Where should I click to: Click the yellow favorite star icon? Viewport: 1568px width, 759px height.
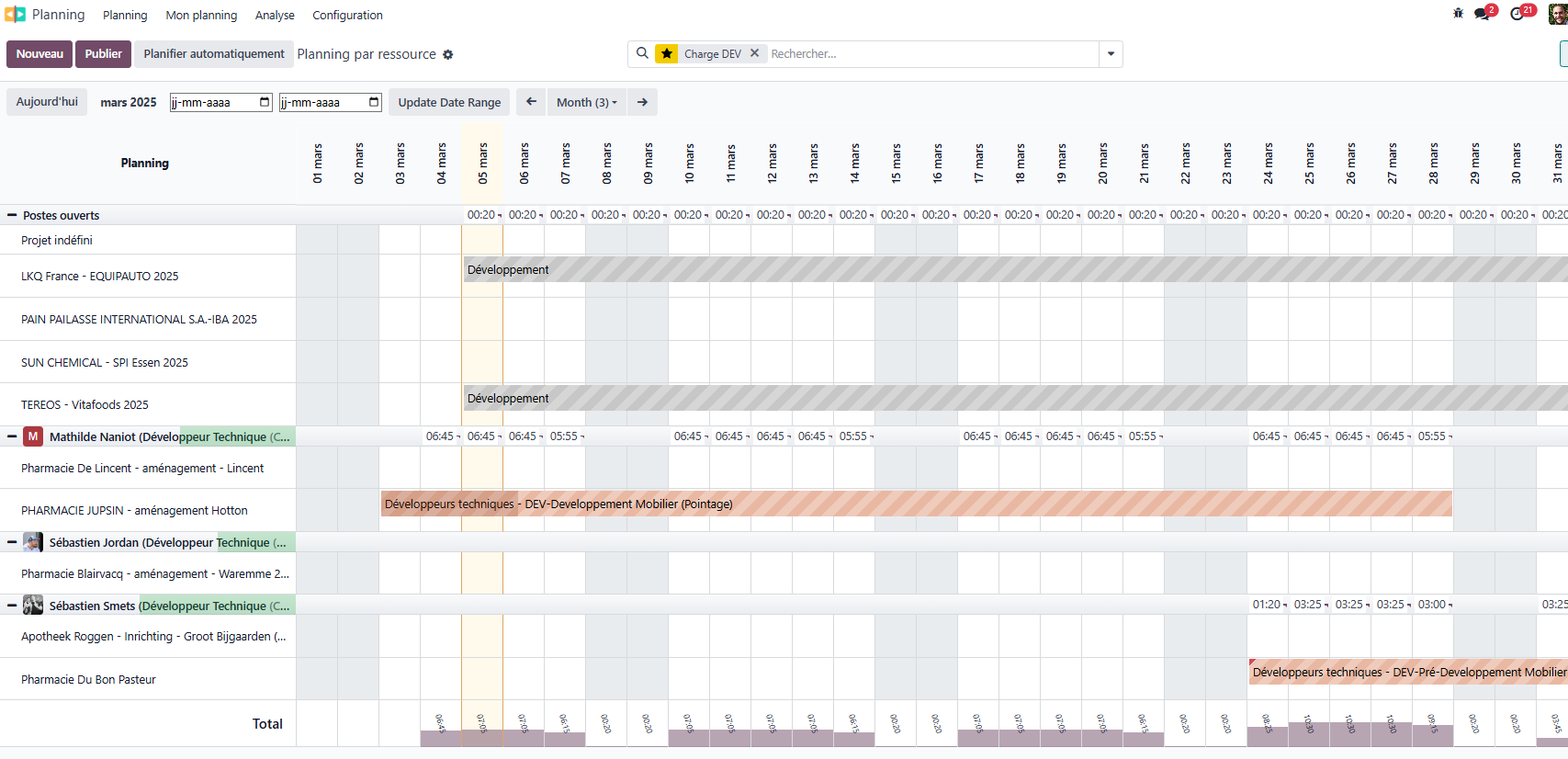(667, 54)
